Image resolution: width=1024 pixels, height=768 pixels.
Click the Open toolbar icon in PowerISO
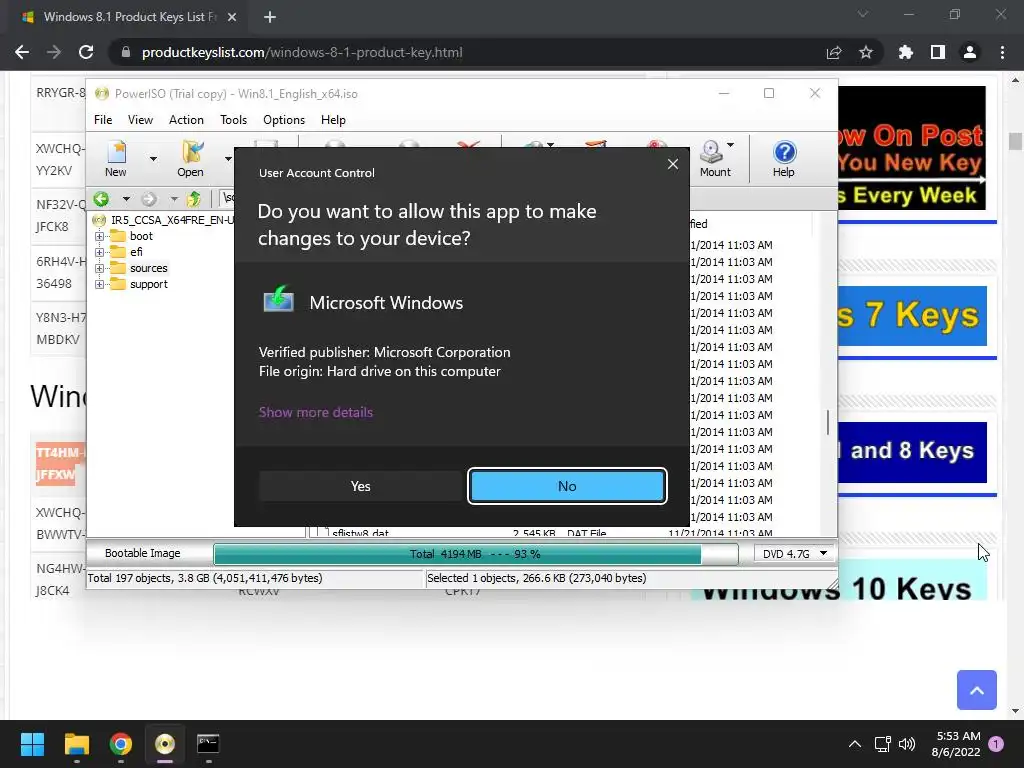tap(191, 159)
